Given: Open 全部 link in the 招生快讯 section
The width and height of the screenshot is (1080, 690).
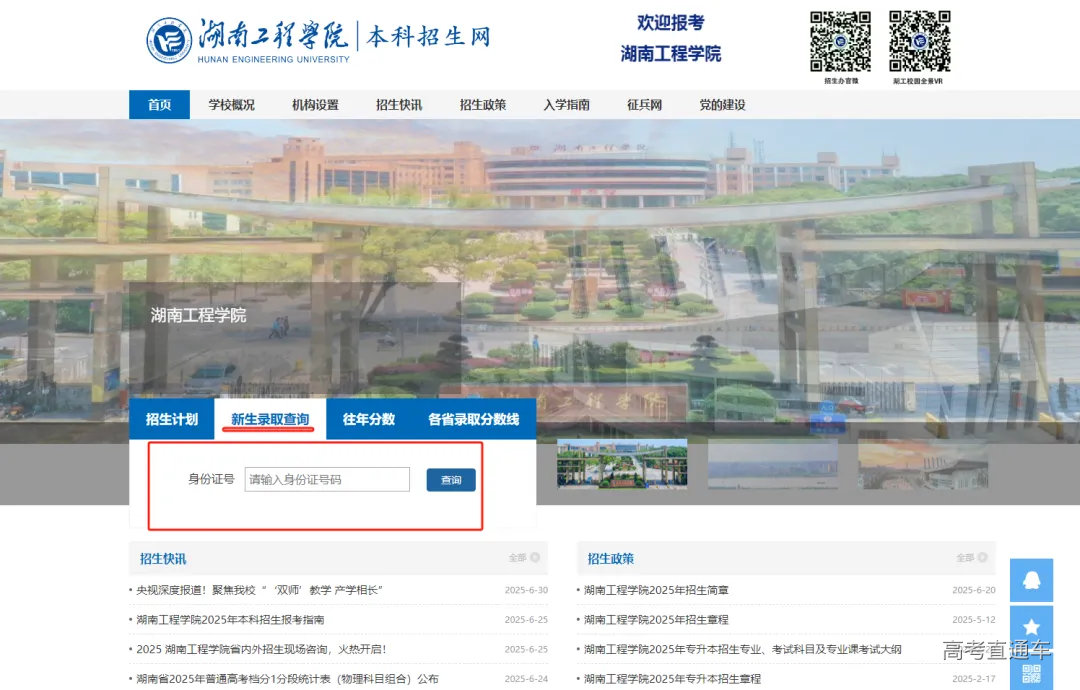Looking at the screenshot, I should point(521,557).
